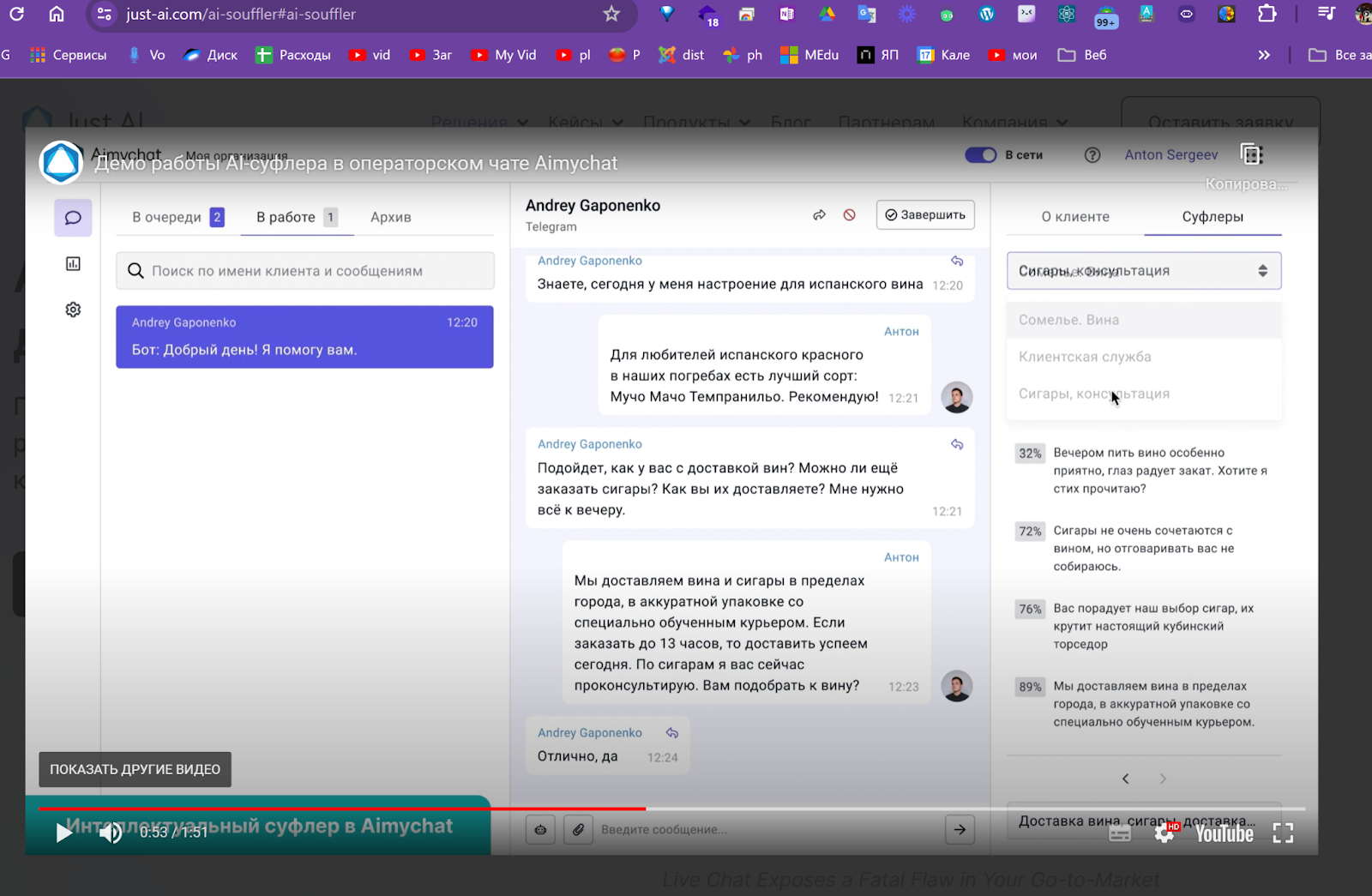Open 'Решения' menu on Just AI site
Image resolution: width=1372 pixels, height=896 pixels.
click(x=479, y=123)
